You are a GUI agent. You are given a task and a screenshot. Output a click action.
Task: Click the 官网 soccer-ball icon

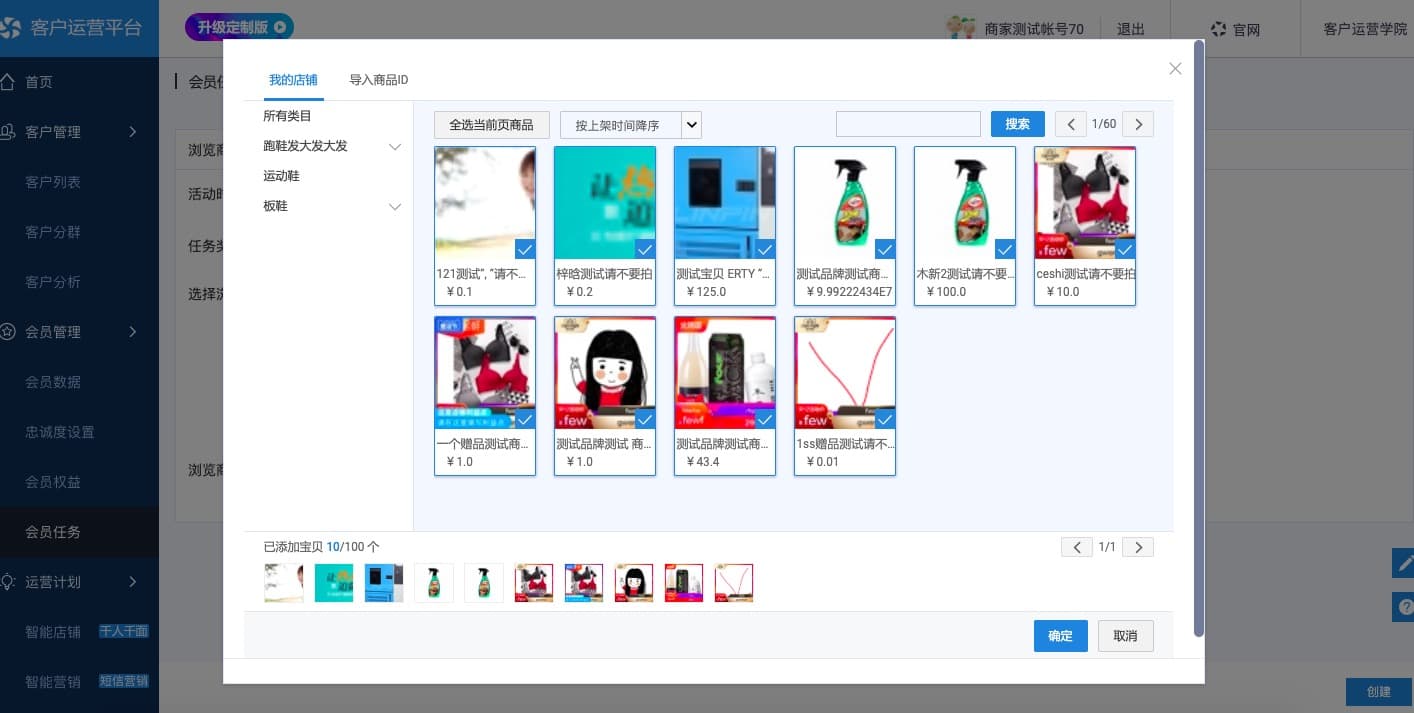click(x=1218, y=29)
